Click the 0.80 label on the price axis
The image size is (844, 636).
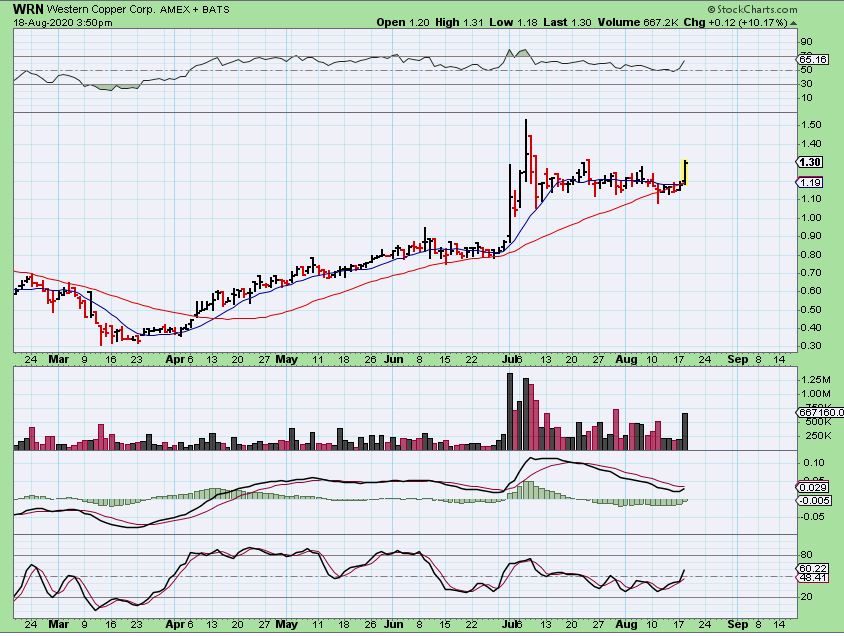[811, 255]
